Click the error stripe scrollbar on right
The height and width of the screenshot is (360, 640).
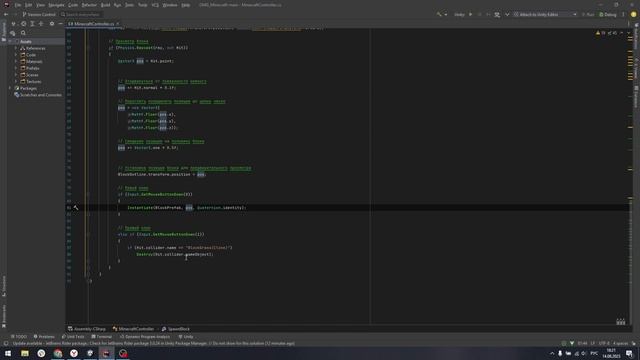click(630, 176)
